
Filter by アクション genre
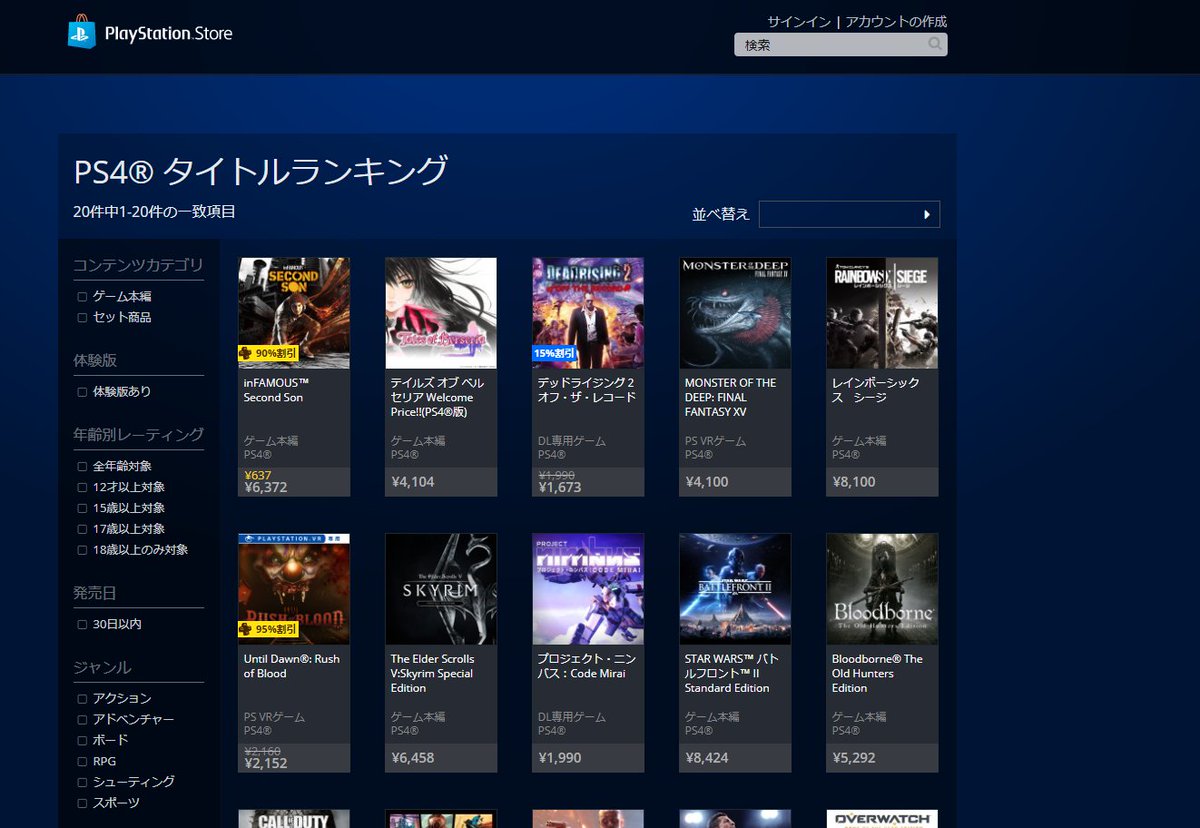coord(82,699)
